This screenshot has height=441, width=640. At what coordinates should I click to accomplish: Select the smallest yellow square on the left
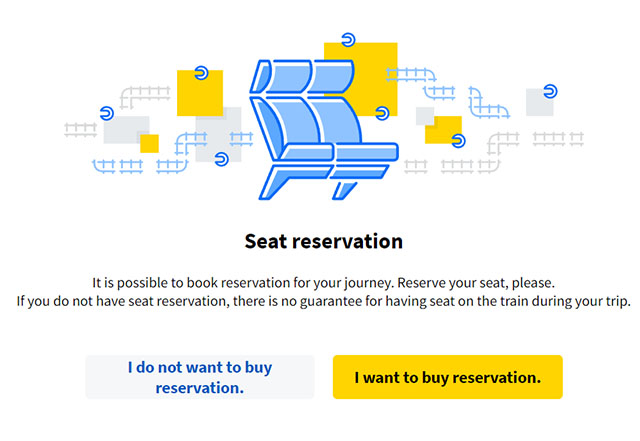click(149, 144)
